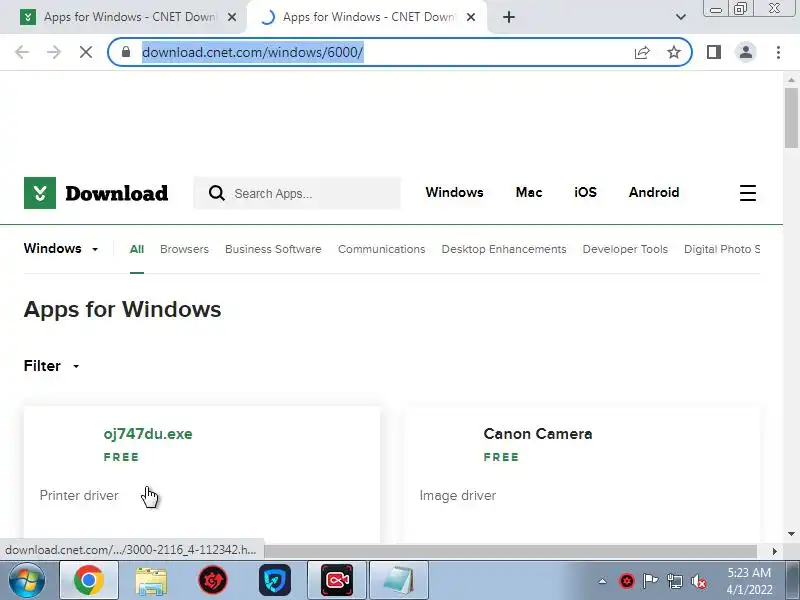The height and width of the screenshot is (600, 800).
Task: Click the red-black round taskbar app icon
Action: pyautogui.click(x=213, y=580)
